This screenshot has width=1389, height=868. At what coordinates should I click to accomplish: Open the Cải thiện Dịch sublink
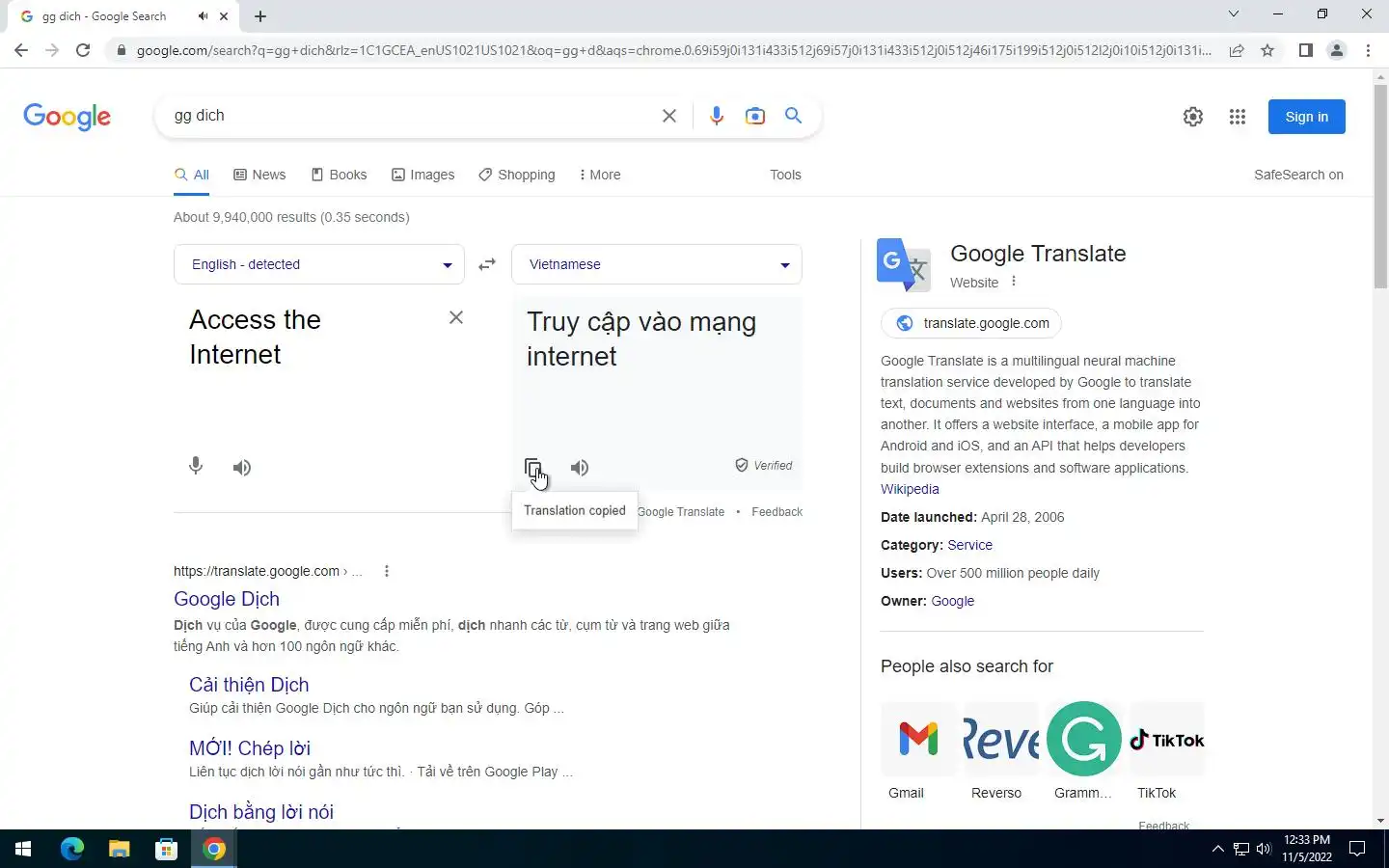click(x=249, y=685)
